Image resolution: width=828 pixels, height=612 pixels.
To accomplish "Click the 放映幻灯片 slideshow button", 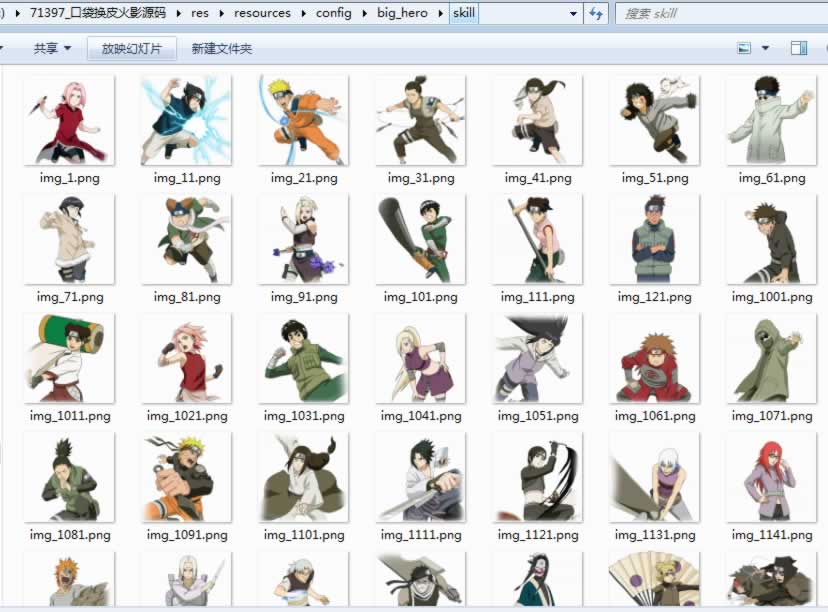I will click(x=132, y=49).
